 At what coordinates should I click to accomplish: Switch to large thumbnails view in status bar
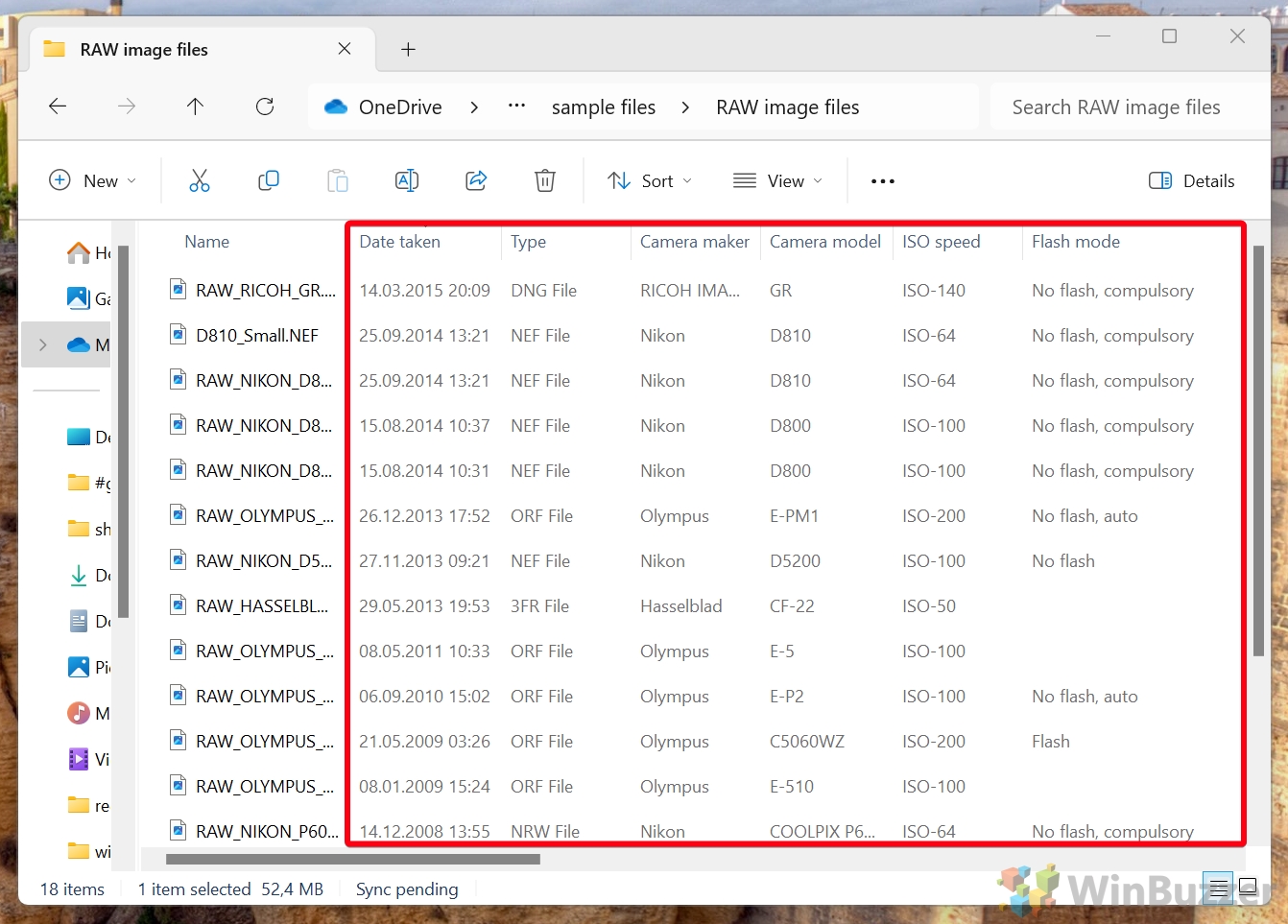[x=1249, y=888]
